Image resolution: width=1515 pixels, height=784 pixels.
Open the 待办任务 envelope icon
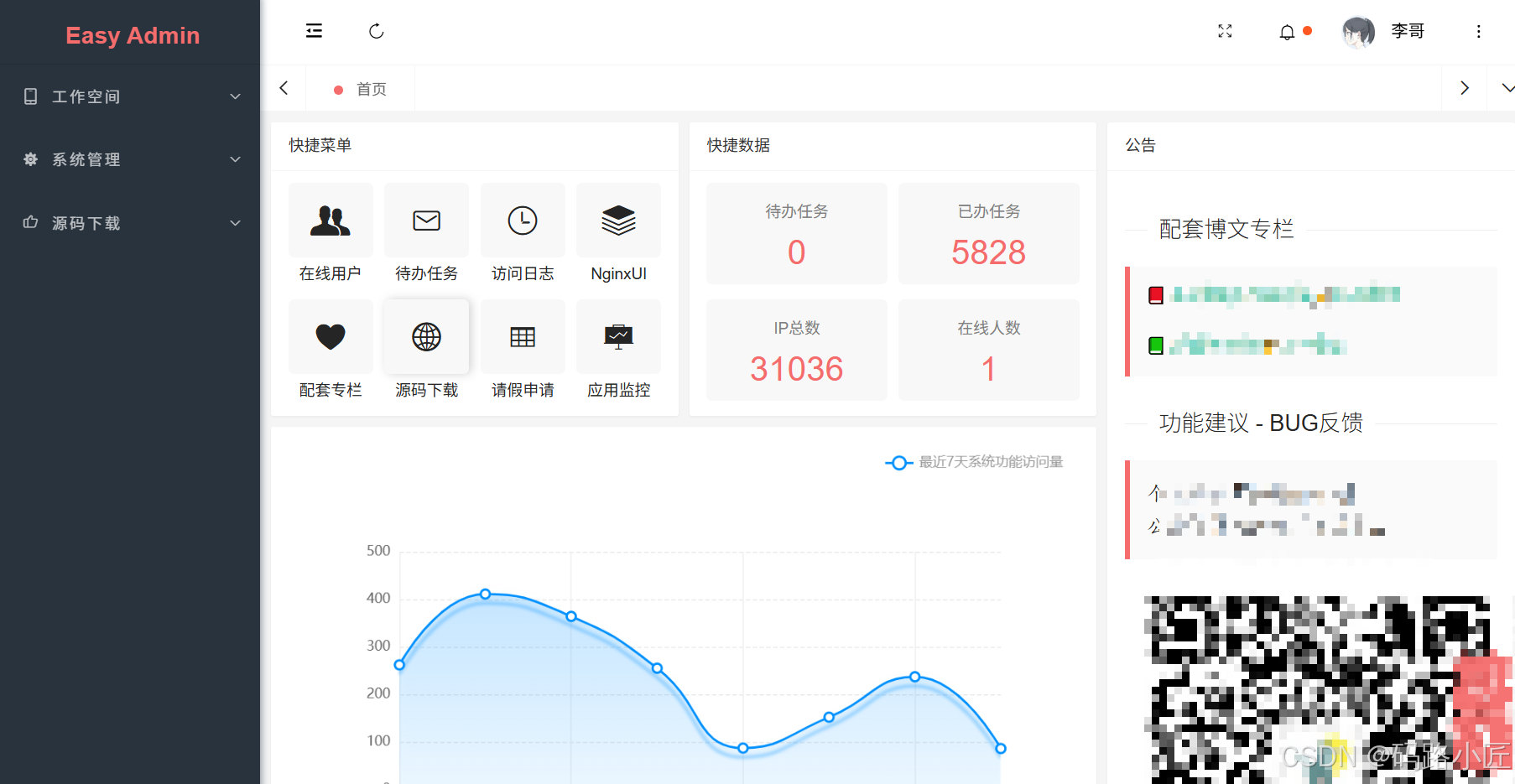coord(426,221)
